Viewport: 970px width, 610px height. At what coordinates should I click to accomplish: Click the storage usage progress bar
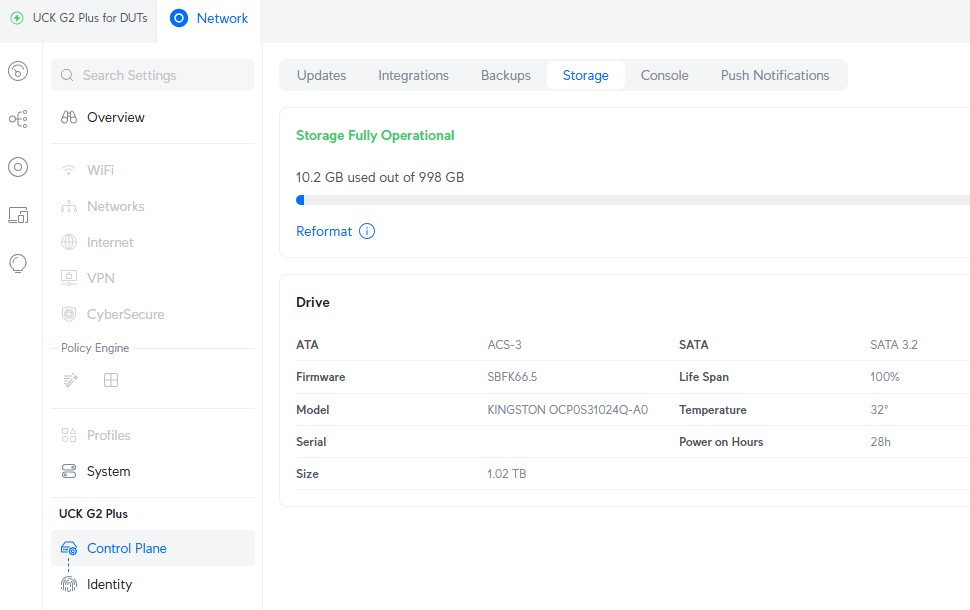pyautogui.click(x=632, y=200)
